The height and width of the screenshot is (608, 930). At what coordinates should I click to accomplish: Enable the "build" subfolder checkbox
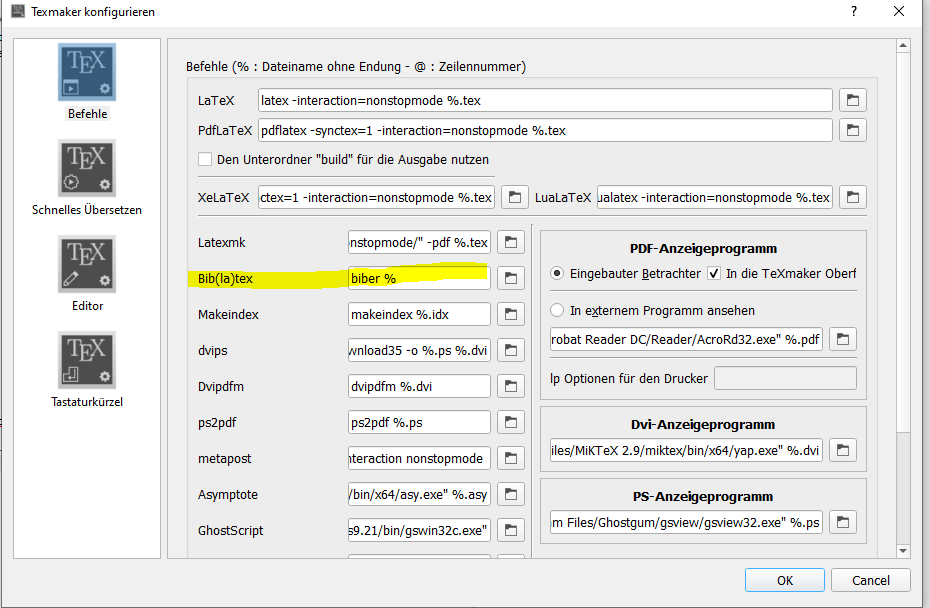[x=205, y=159]
